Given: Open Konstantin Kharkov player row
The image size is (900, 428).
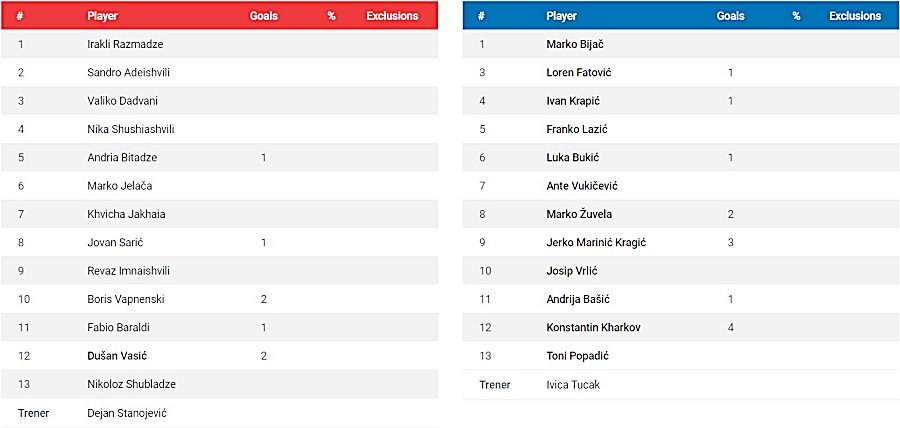Looking at the screenshot, I should coord(681,328).
